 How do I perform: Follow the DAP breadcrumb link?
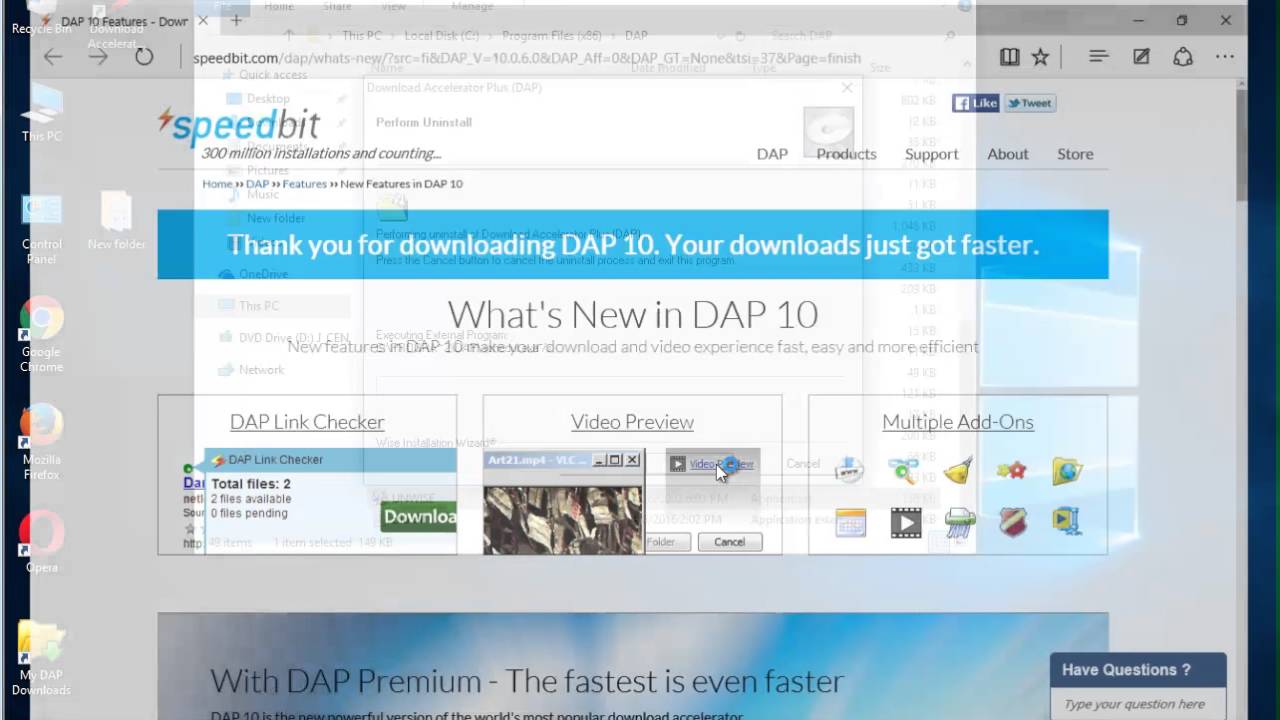click(x=257, y=184)
